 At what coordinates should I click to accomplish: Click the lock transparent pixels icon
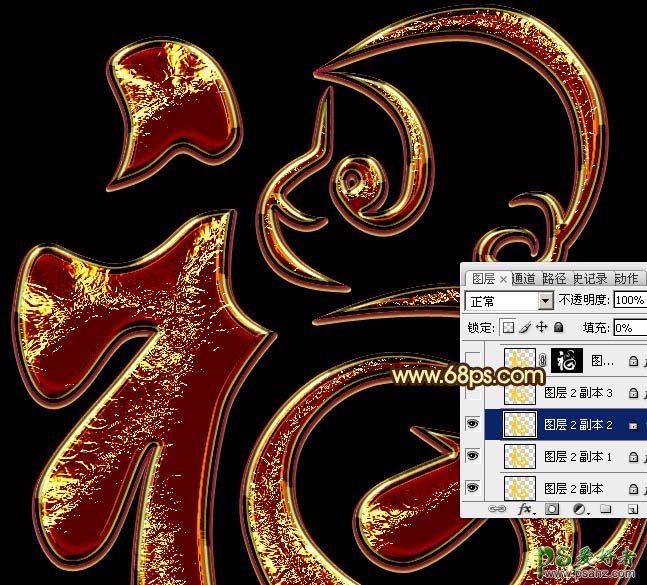tap(507, 327)
